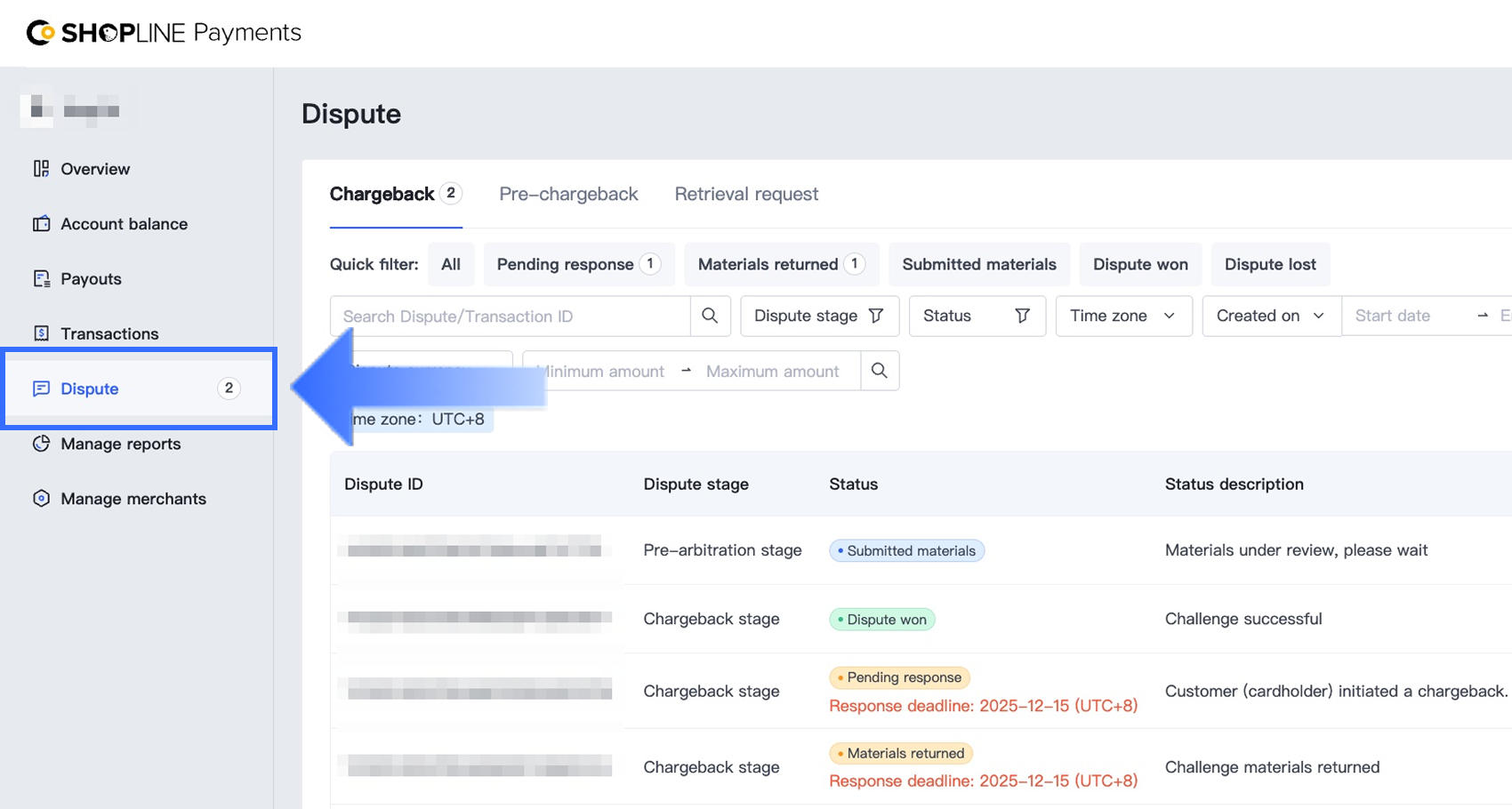Filter by Materials returned

tap(780, 264)
